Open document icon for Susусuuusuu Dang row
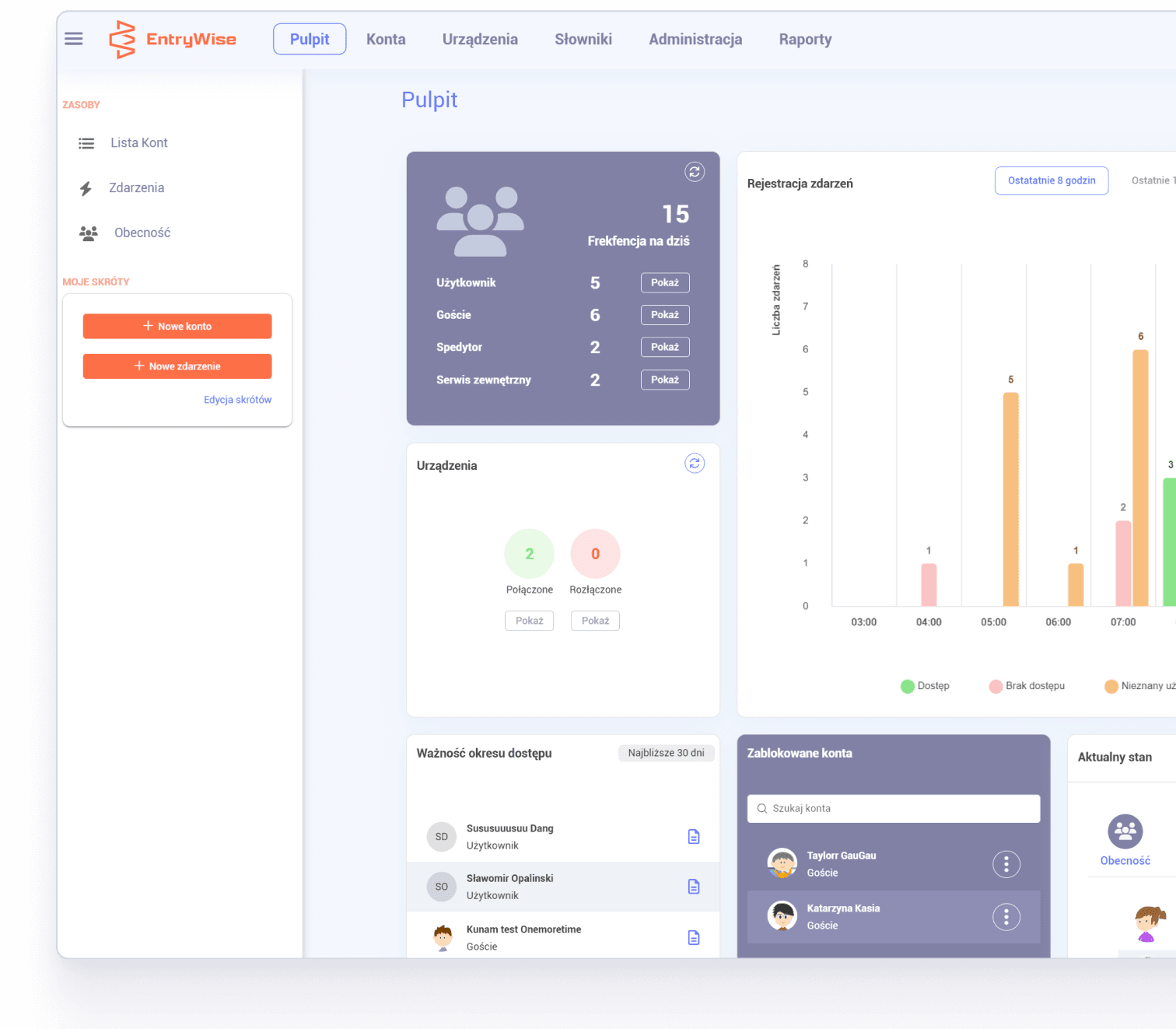 tap(694, 837)
